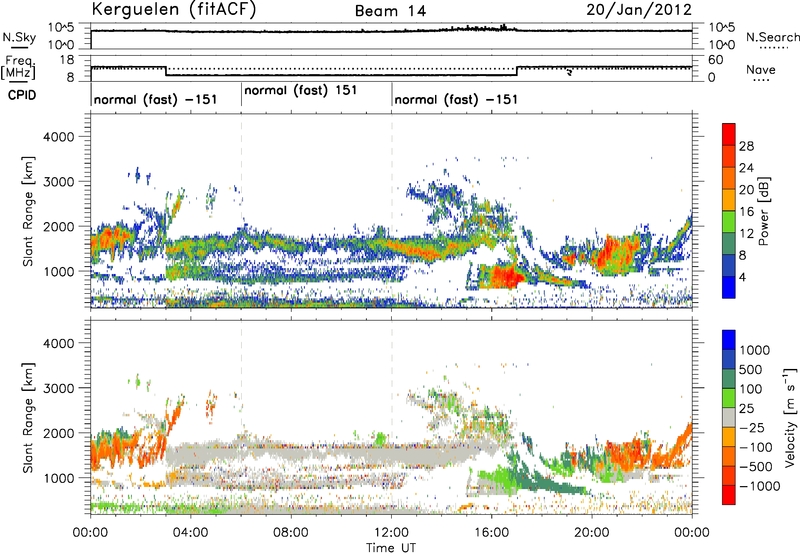The height and width of the screenshot is (554, 800).
Task: Click the light green 12–16 dB power swatch
Action: 729,221
